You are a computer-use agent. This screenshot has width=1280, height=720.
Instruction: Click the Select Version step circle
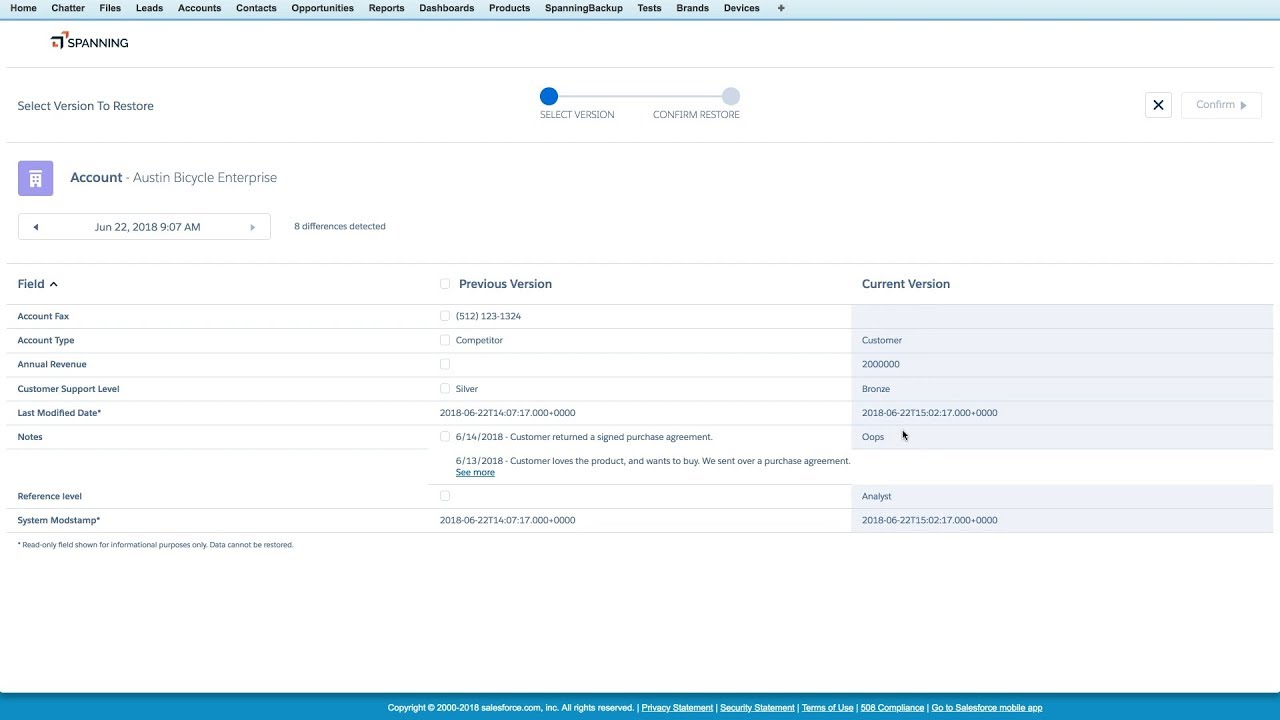click(x=549, y=97)
